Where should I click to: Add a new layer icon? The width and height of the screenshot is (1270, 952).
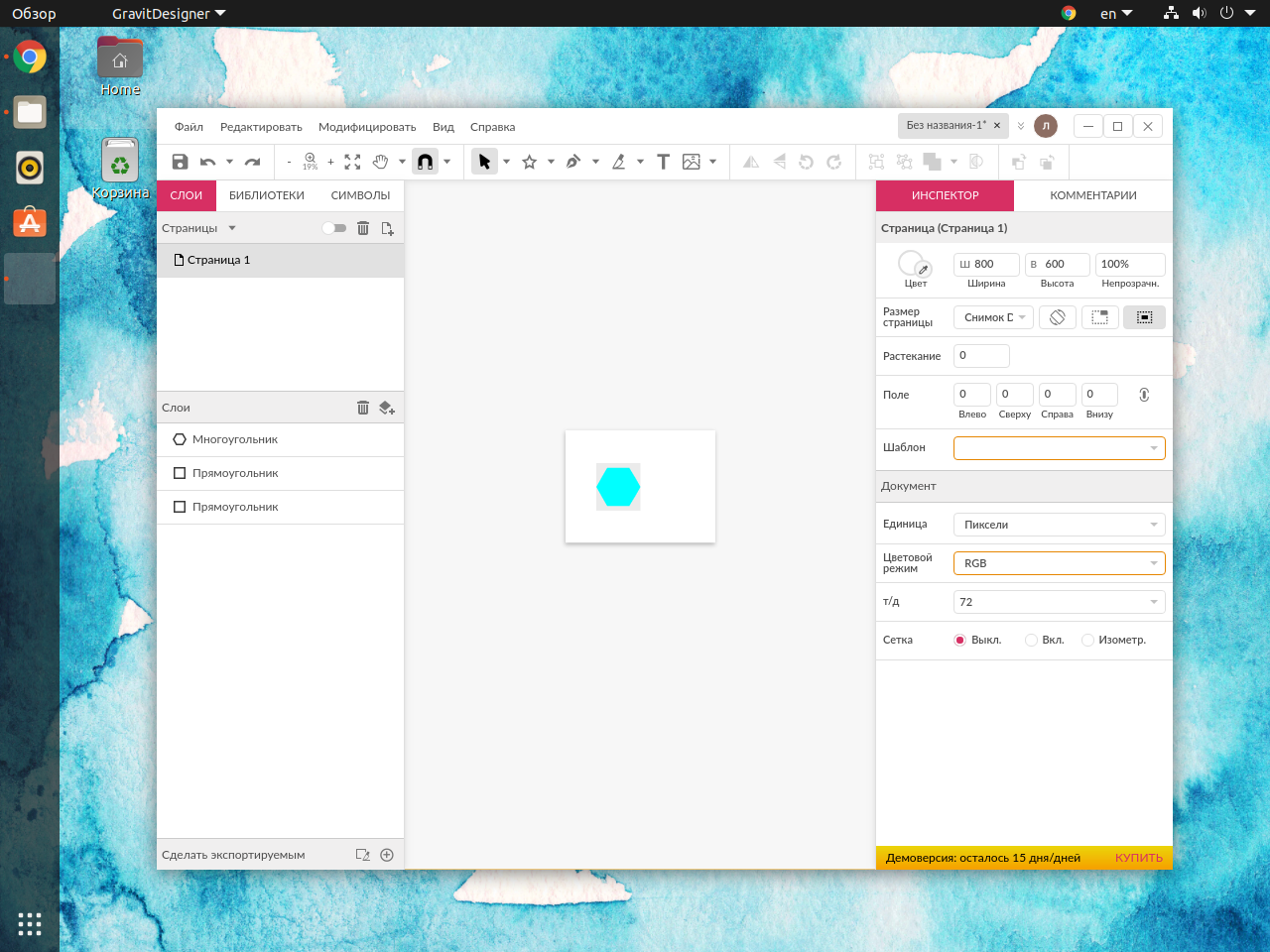pos(387,408)
